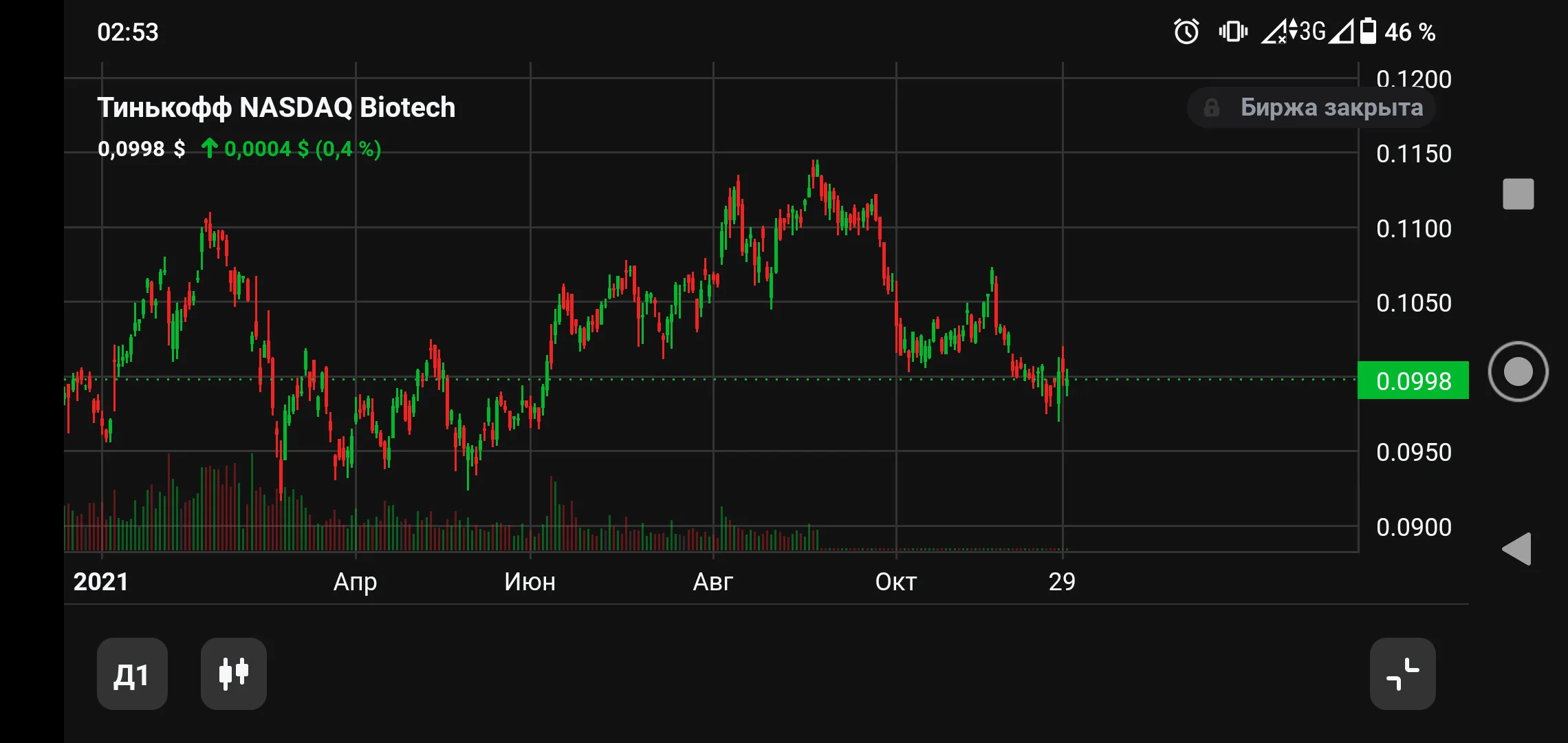Viewport: 1568px width, 743px height.
Task: Tap the 2021 date axis label
Action: [x=101, y=582]
